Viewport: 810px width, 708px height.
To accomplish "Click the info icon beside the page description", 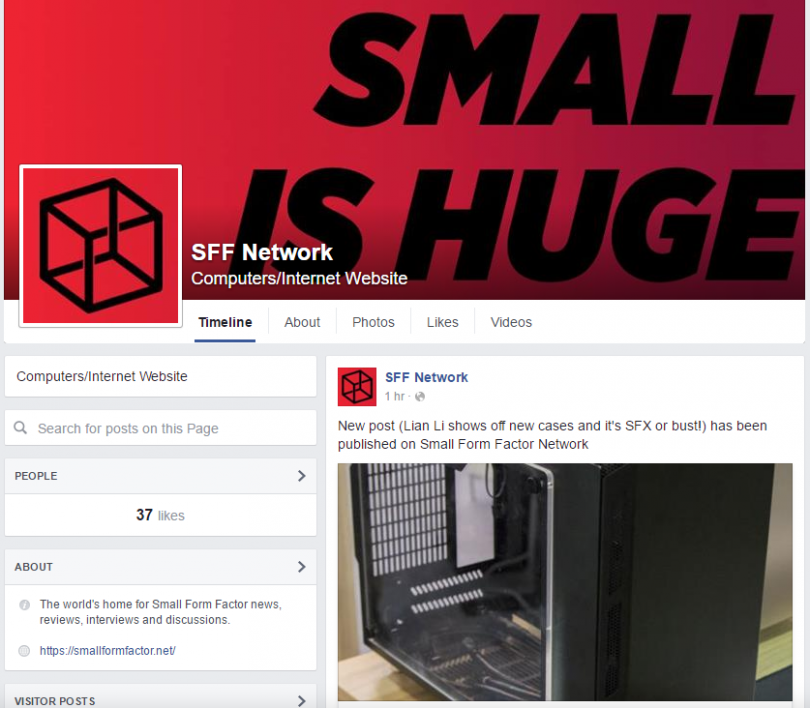I will tap(24, 605).
